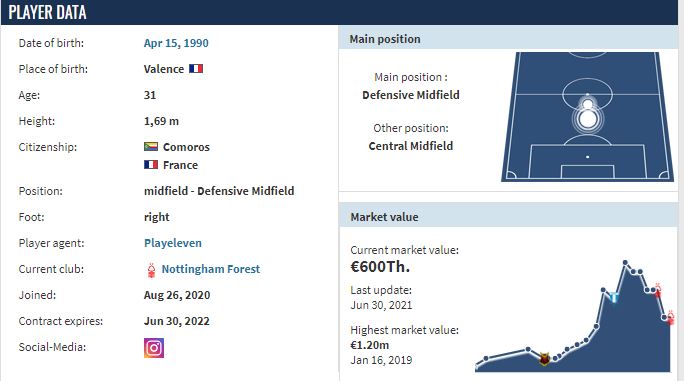Screen dimensions: 684x381
Task: Click the Nottingham Forest club crest icon
Action: tap(151, 270)
